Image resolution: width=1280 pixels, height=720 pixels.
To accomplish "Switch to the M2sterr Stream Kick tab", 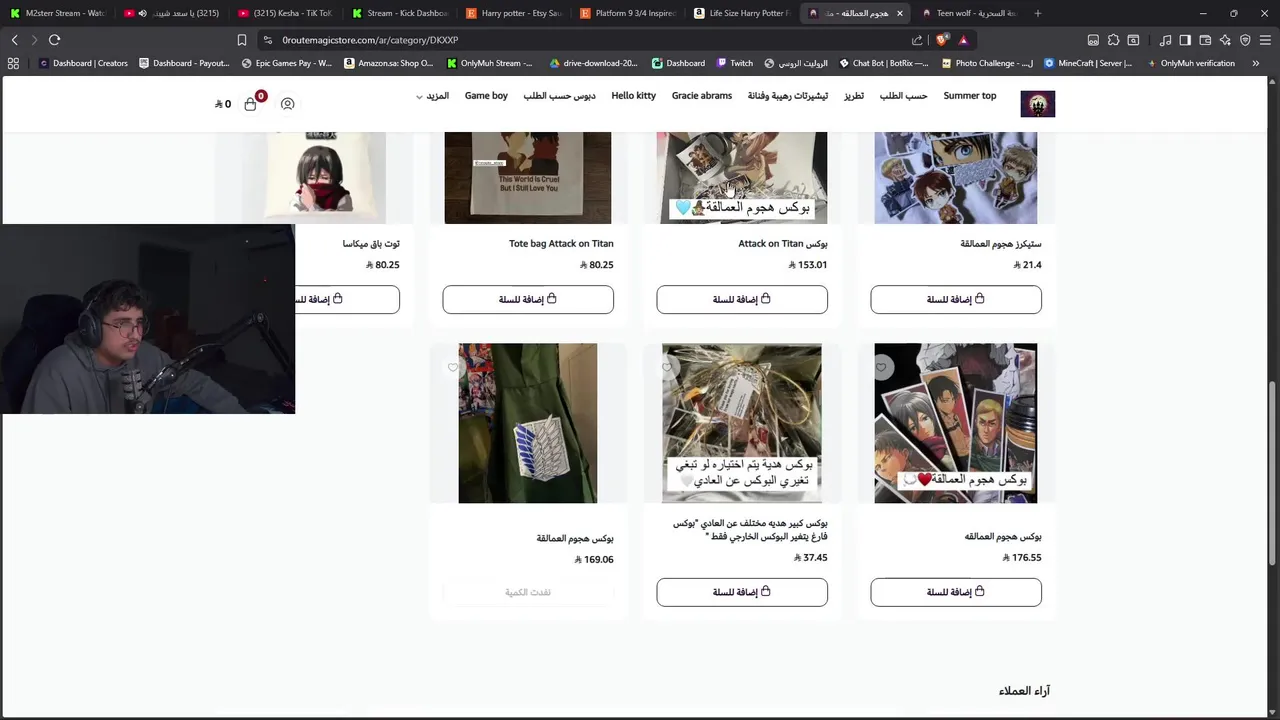I will click(57, 13).
